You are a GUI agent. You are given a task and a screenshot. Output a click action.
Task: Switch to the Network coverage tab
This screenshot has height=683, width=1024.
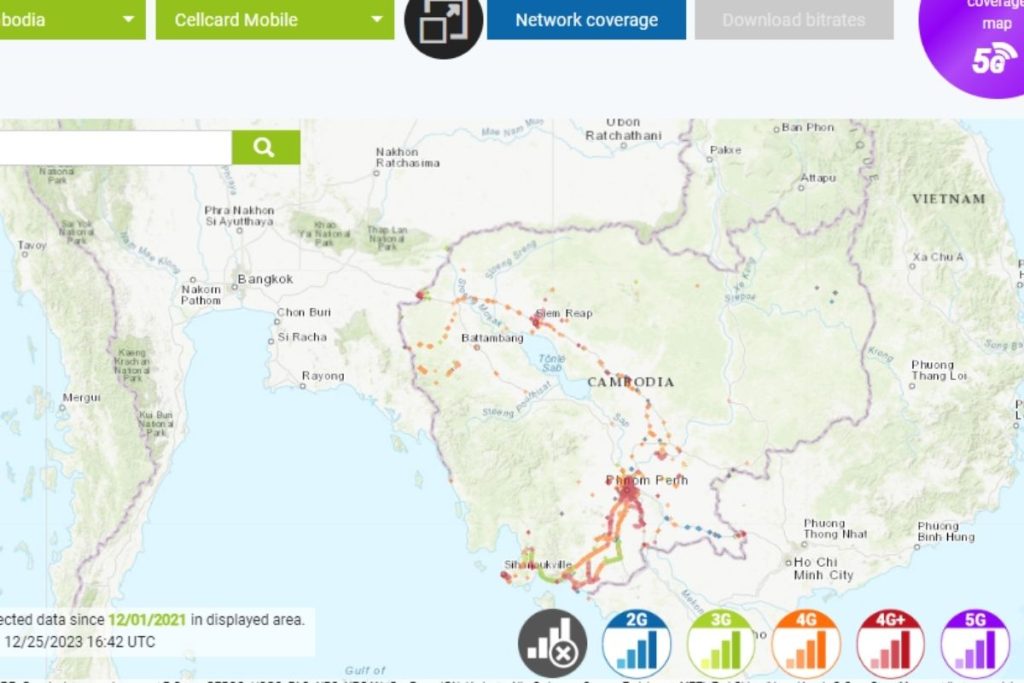point(586,20)
